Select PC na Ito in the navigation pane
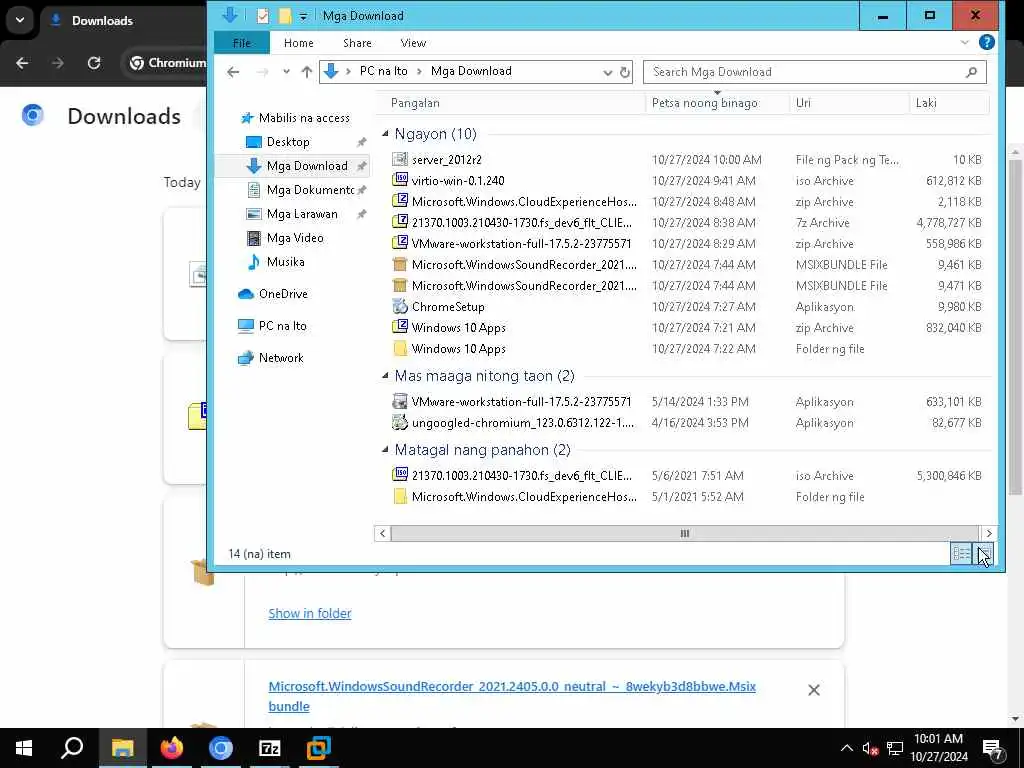 click(282, 326)
